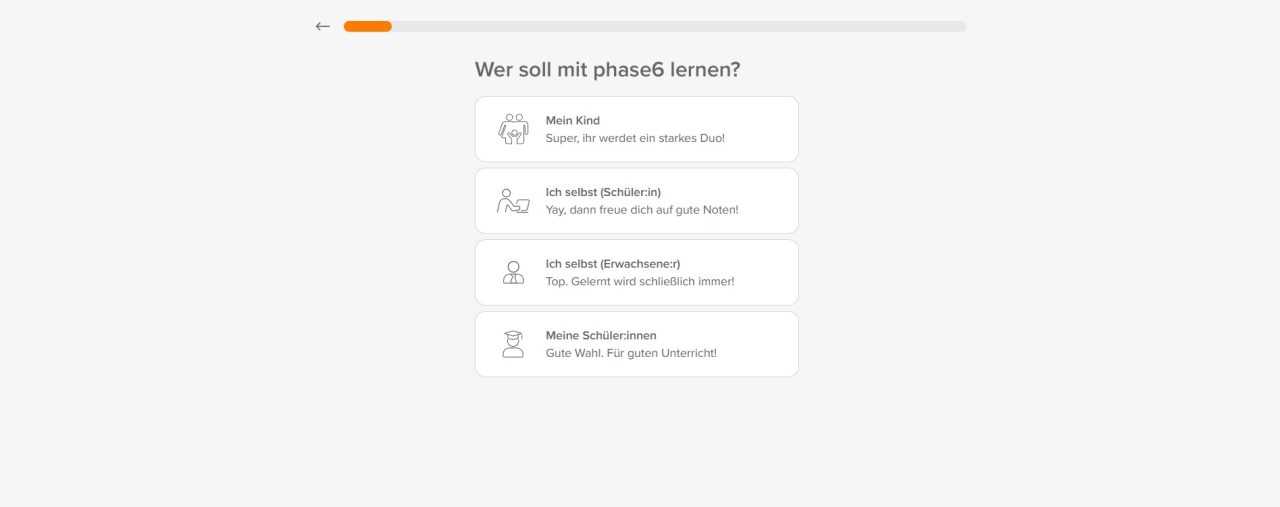The height and width of the screenshot is (507, 1280).
Task: Click the parent and child icon
Action: [513, 129]
